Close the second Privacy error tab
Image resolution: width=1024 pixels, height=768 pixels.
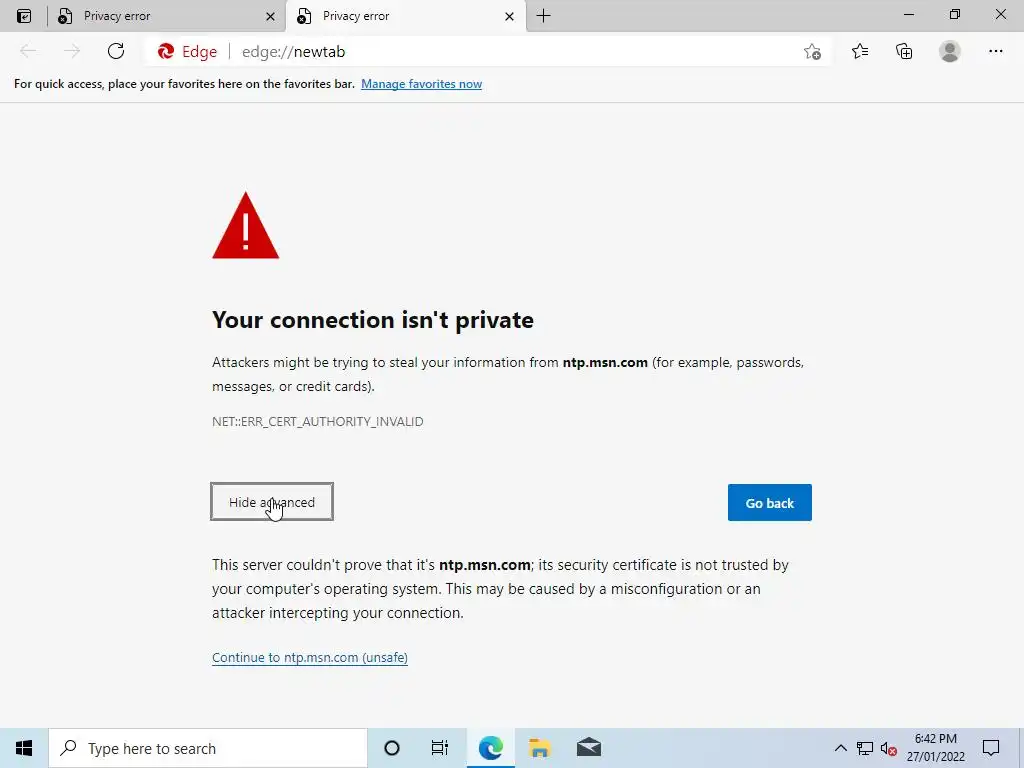(509, 17)
